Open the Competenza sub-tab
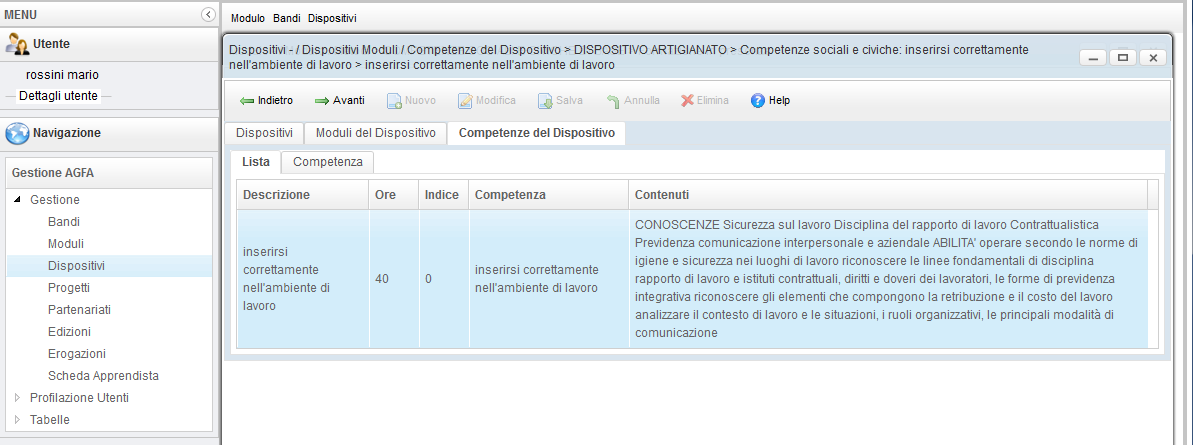The width and height of the screenshot is (1193, 445). 327,162
